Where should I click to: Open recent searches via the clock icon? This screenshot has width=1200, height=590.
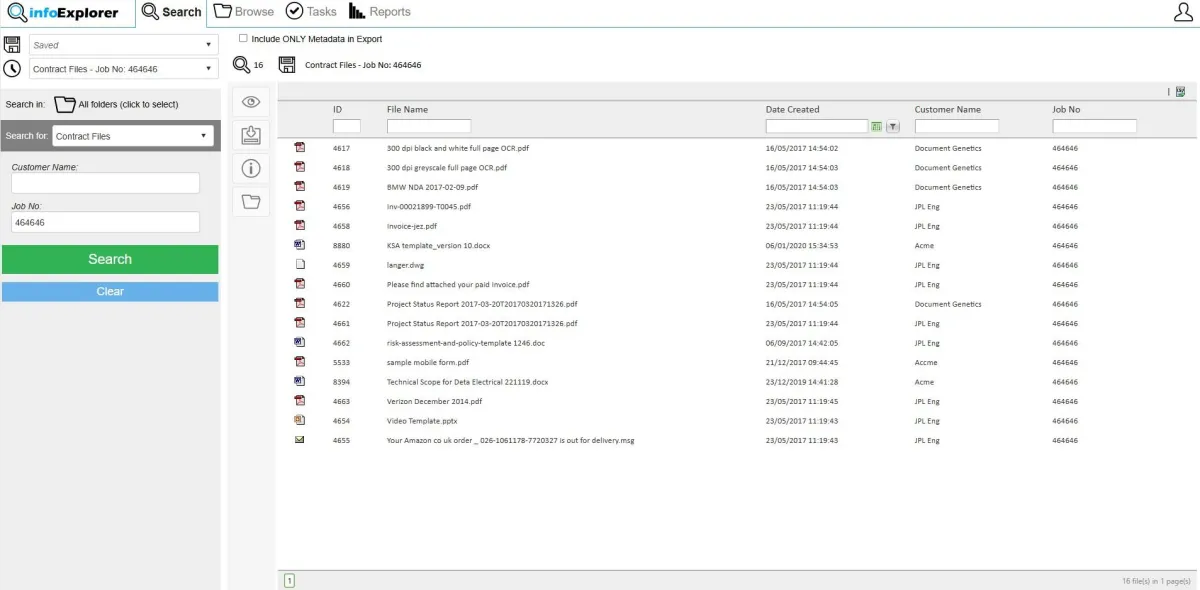[x=12, y=68]
